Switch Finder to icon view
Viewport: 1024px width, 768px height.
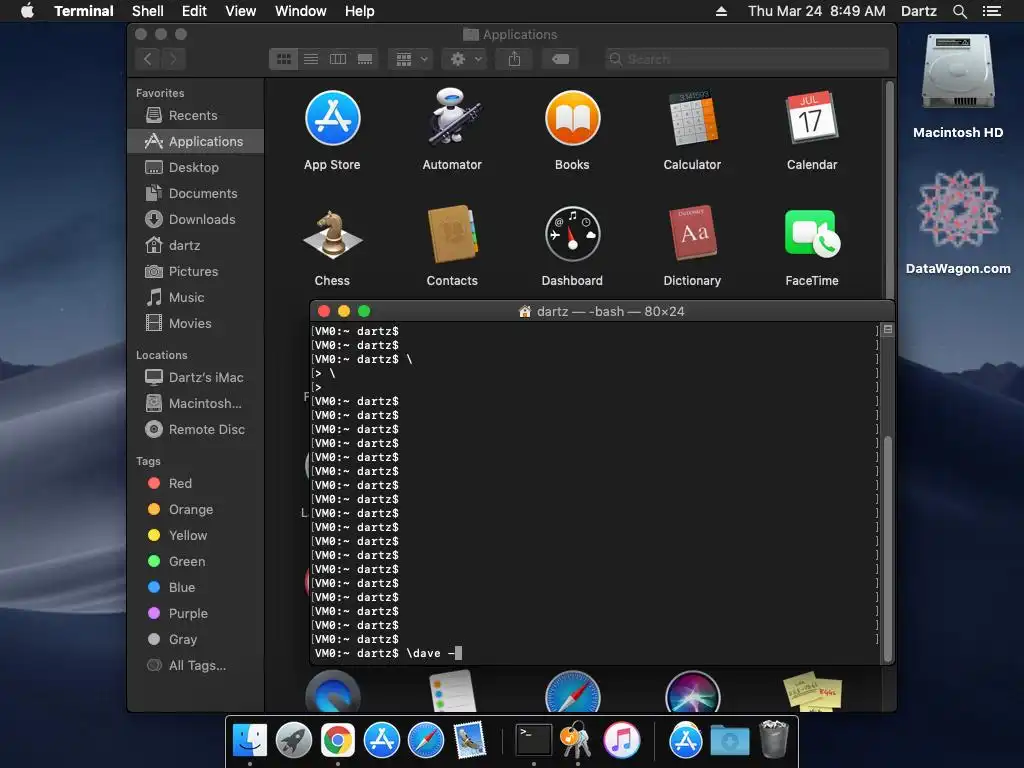(284, 59)
